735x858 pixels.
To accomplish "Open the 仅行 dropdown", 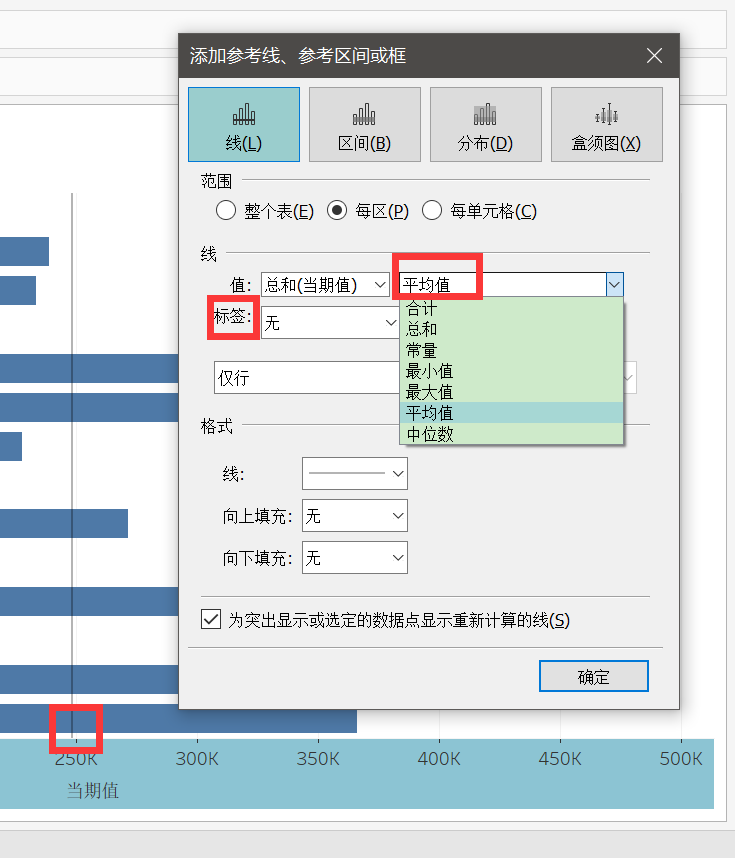I will 307,378.
